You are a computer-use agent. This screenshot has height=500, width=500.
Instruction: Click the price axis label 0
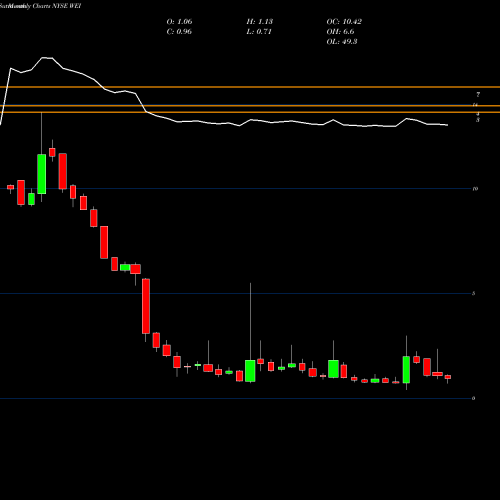(474, 398)
